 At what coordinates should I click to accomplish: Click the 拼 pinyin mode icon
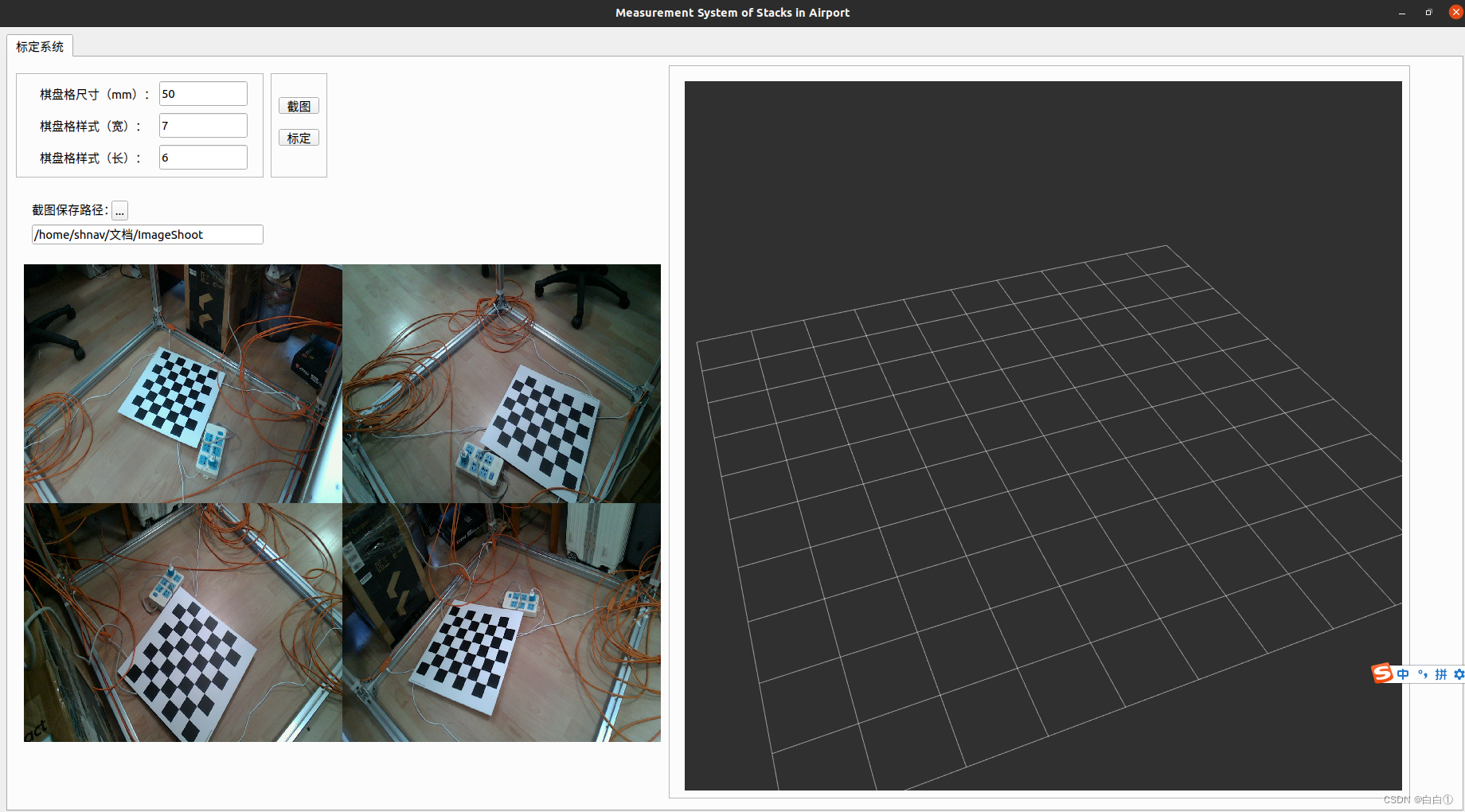1441,674
